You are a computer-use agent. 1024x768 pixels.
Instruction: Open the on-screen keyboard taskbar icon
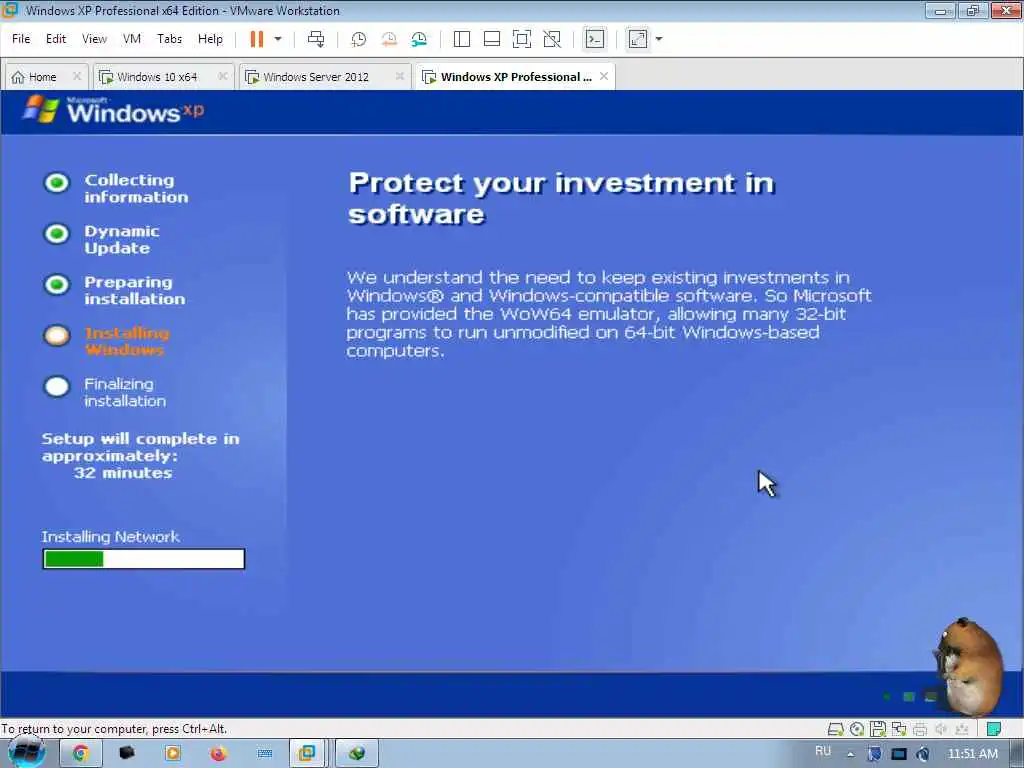coord(264,754)
